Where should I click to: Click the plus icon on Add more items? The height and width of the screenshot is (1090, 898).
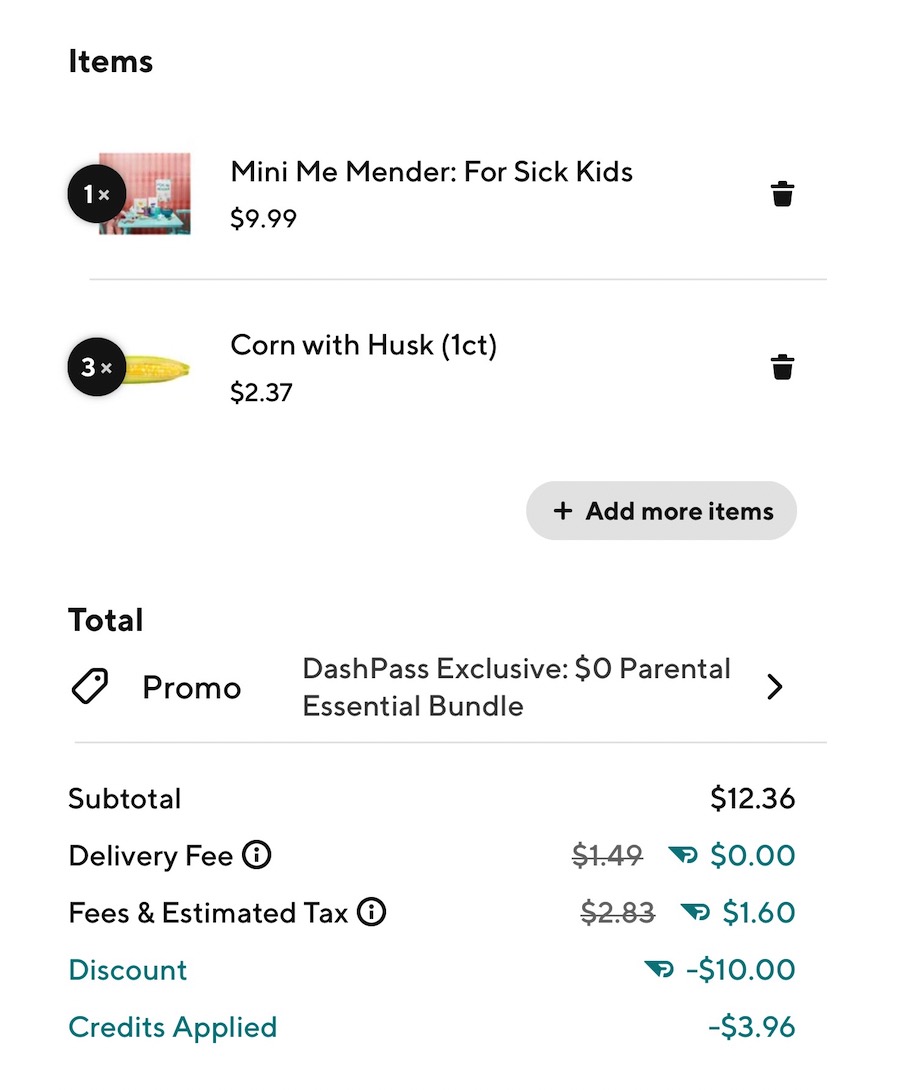coord(561,511)
